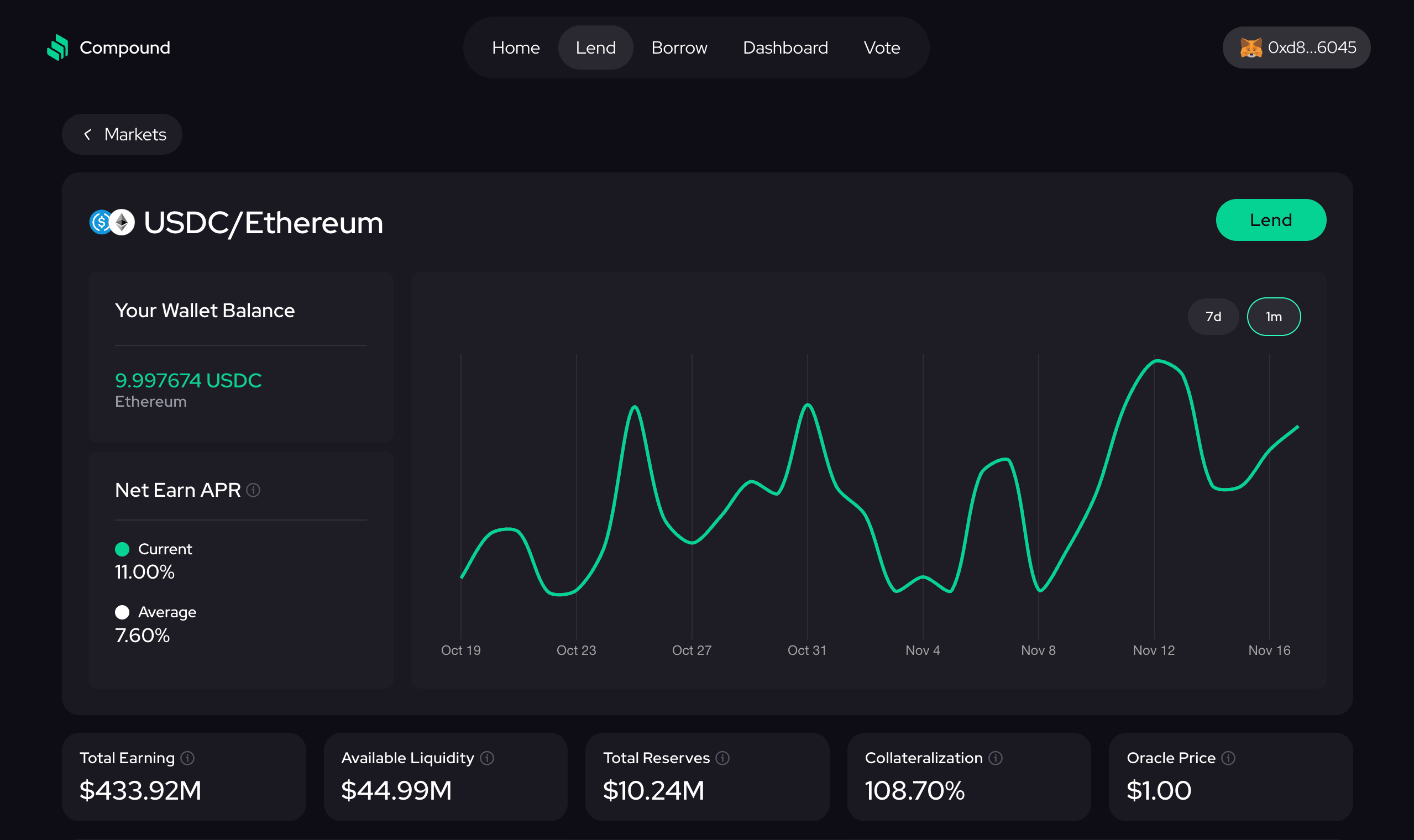Open the Net Earn APR info tooltip
Screen dimensions: 1414x840
coord(254,490)
